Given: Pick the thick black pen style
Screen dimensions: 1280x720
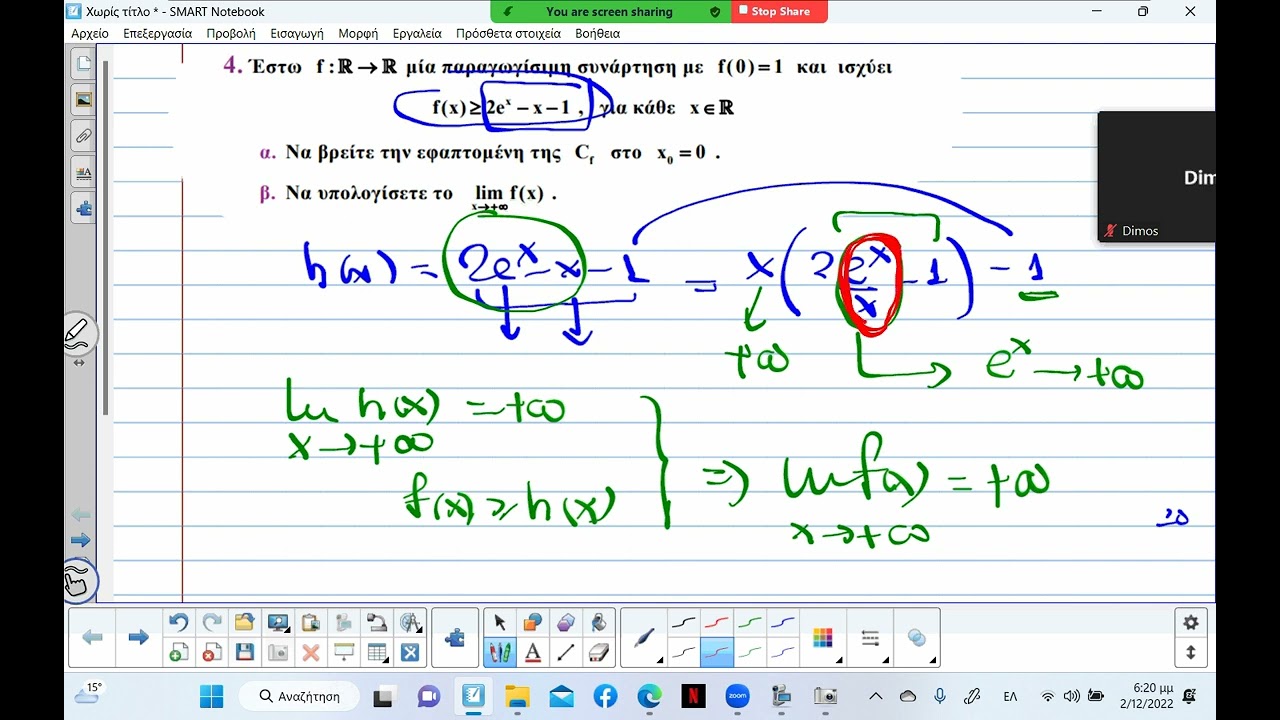Looking at the screenshot, I should pyautogui.click(x=684, y=622).
